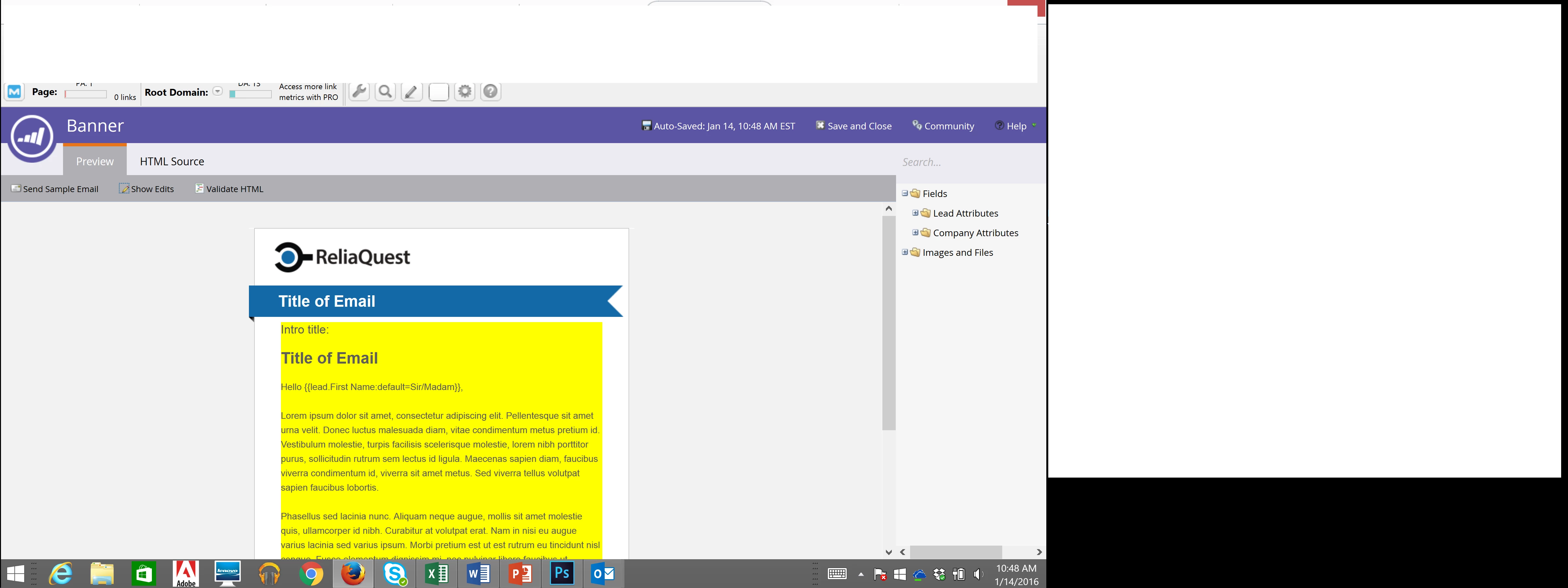Select the Preview tab
The image size is (1568, 588).
pyautogui.click(x=94, y=161)
